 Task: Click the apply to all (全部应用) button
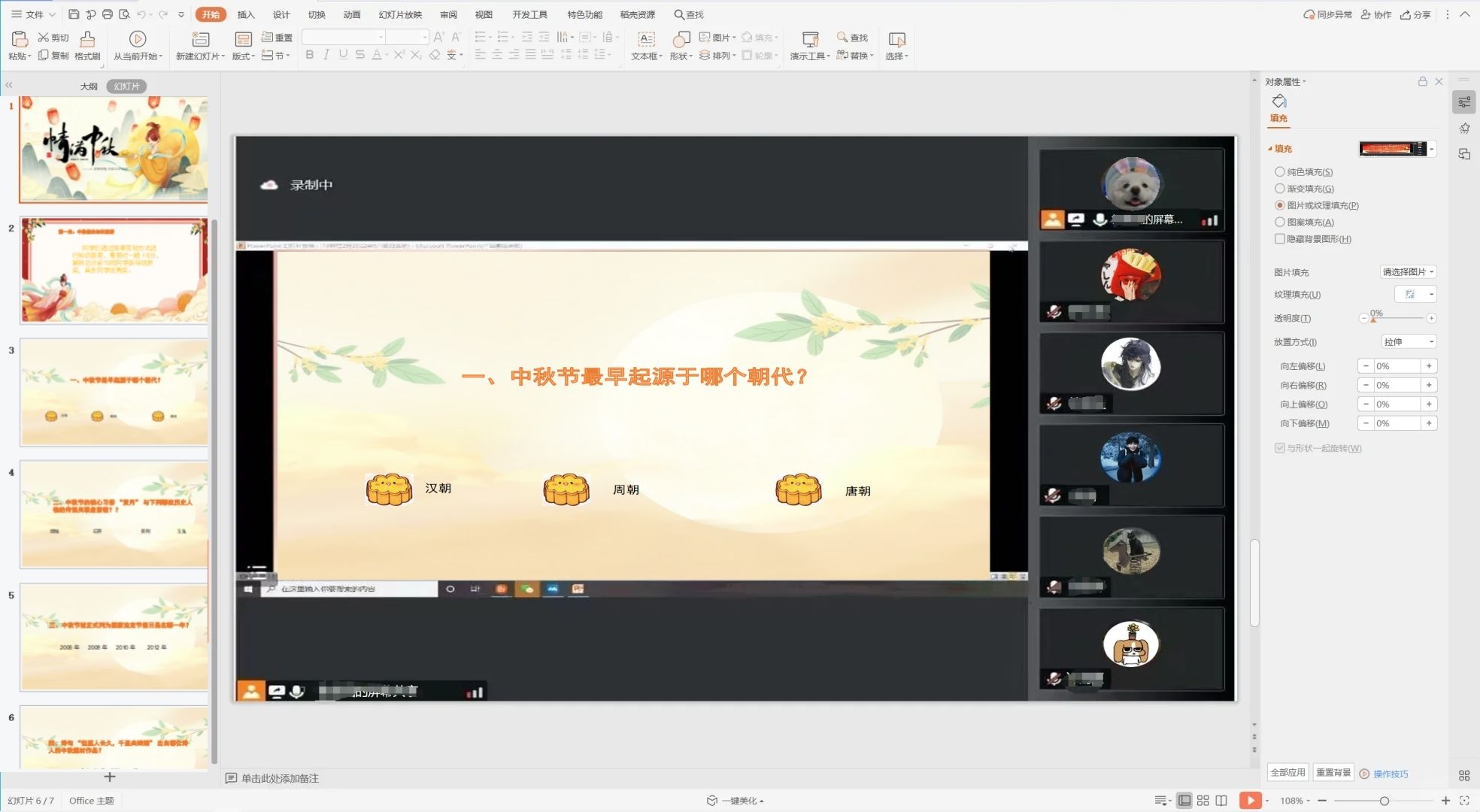coord(1287,773)
